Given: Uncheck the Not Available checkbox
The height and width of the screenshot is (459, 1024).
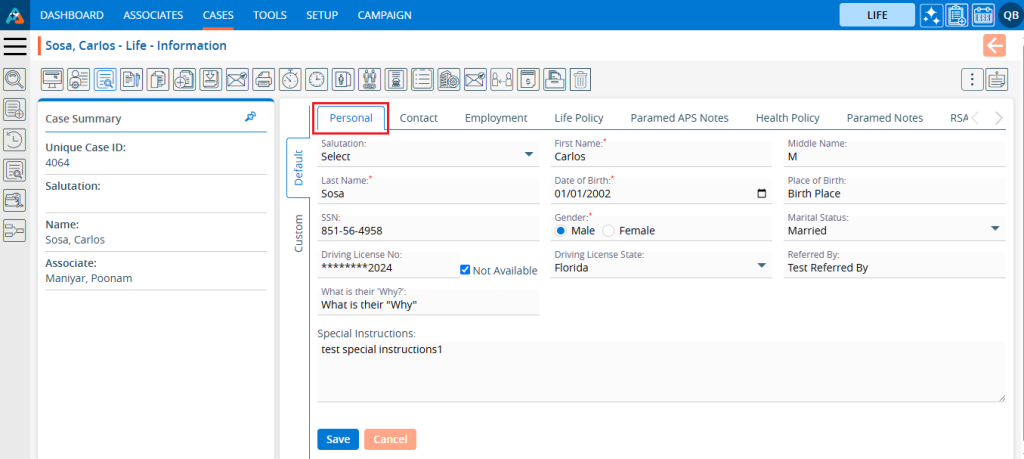Looking at the screenshot, I should [465, 270].
